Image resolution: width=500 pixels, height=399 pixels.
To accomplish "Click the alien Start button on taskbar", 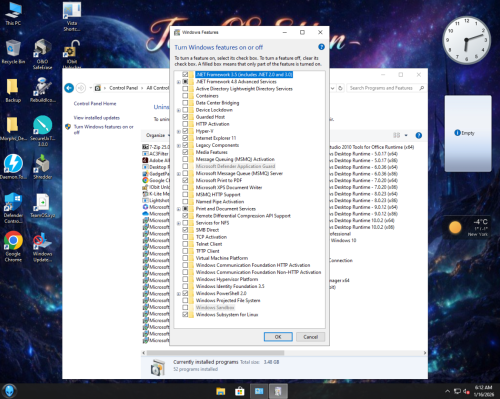I will coord(9,391).
